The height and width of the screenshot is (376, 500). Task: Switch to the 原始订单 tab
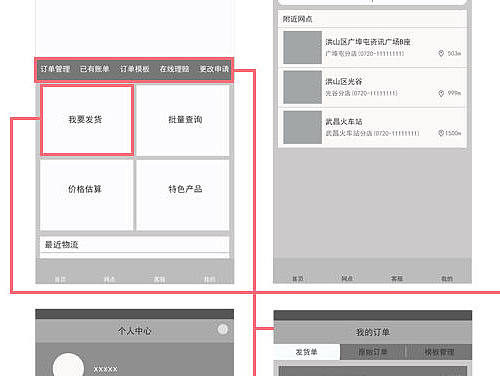373,352
